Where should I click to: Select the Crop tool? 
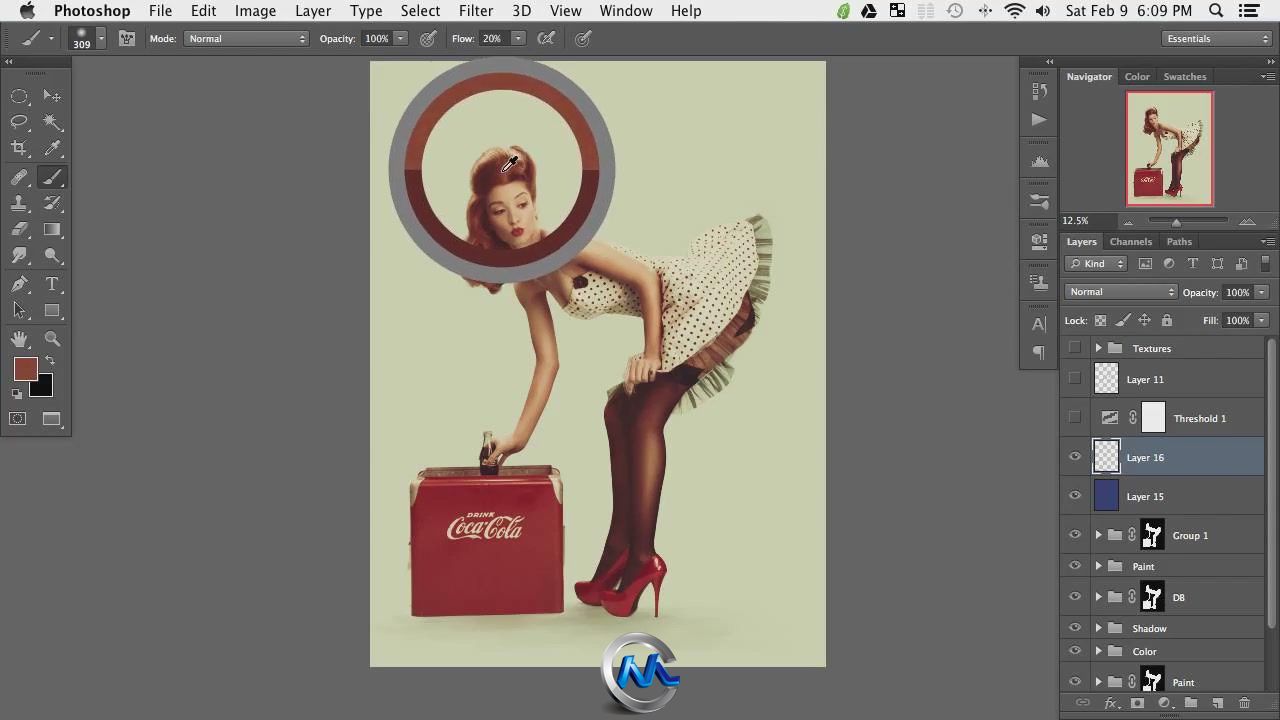coord(19,148)
